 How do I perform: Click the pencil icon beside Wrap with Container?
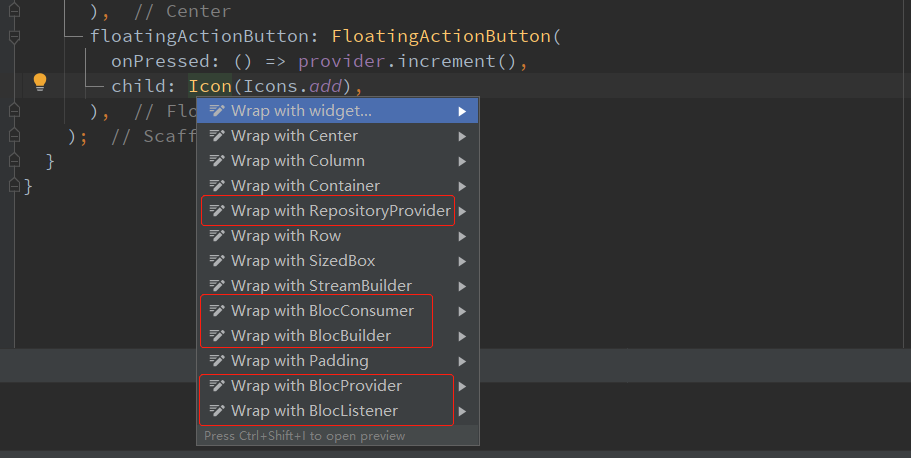point(217,186)
